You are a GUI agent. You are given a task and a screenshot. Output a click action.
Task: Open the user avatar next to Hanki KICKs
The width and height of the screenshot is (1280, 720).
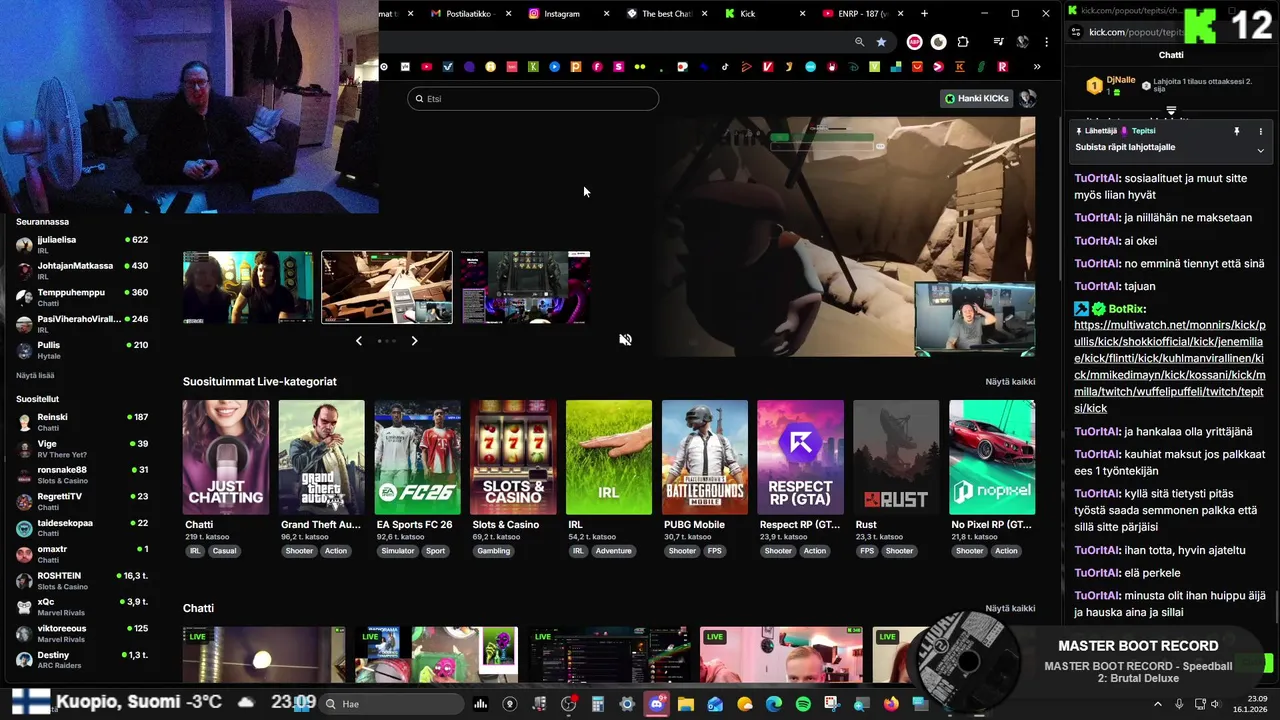point(1027,98)
